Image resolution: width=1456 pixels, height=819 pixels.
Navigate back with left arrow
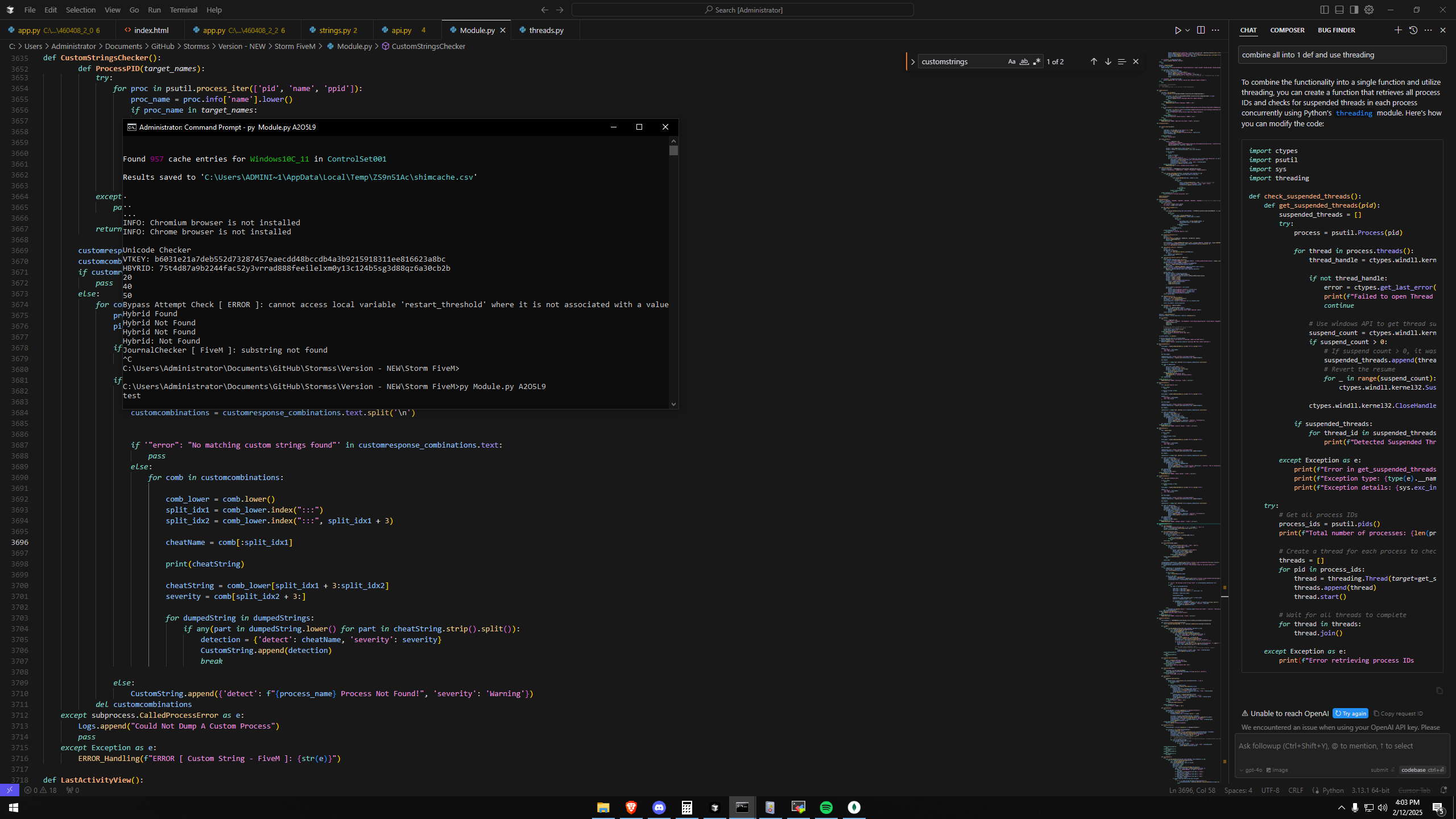[545, 10]
